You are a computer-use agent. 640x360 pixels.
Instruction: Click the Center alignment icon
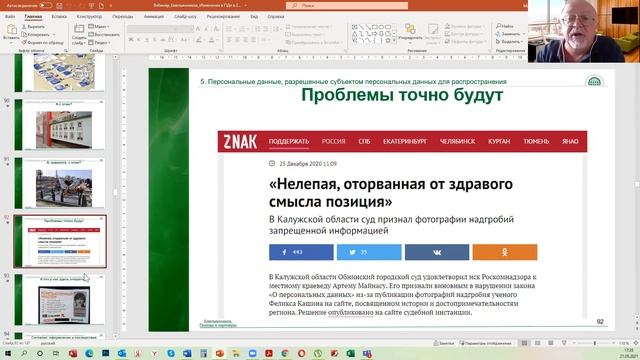[237, 40]
